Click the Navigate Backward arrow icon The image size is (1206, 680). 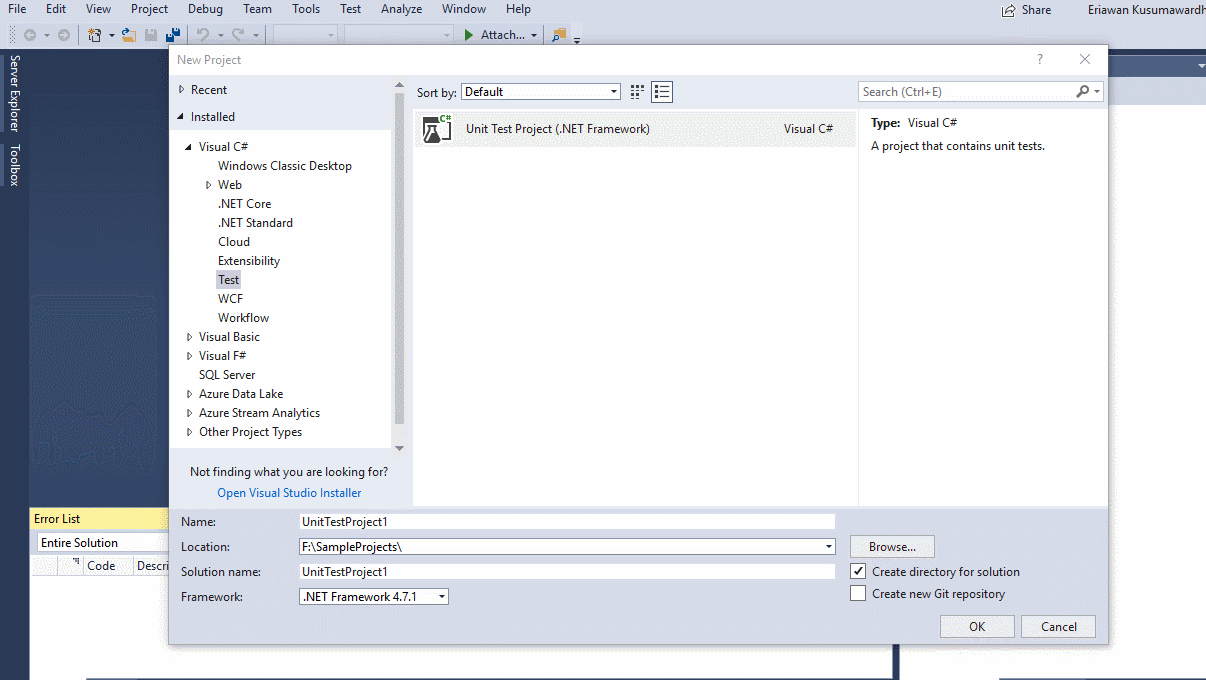pyautogui.click(x=31, y=34)
